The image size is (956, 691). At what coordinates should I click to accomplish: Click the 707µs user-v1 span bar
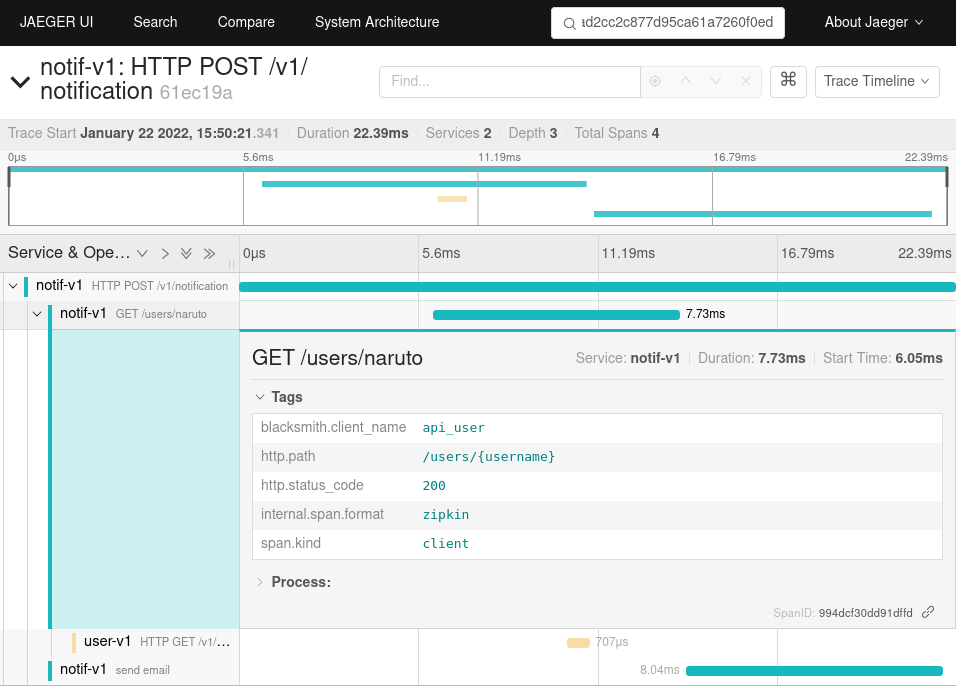(x=578, y=643)
